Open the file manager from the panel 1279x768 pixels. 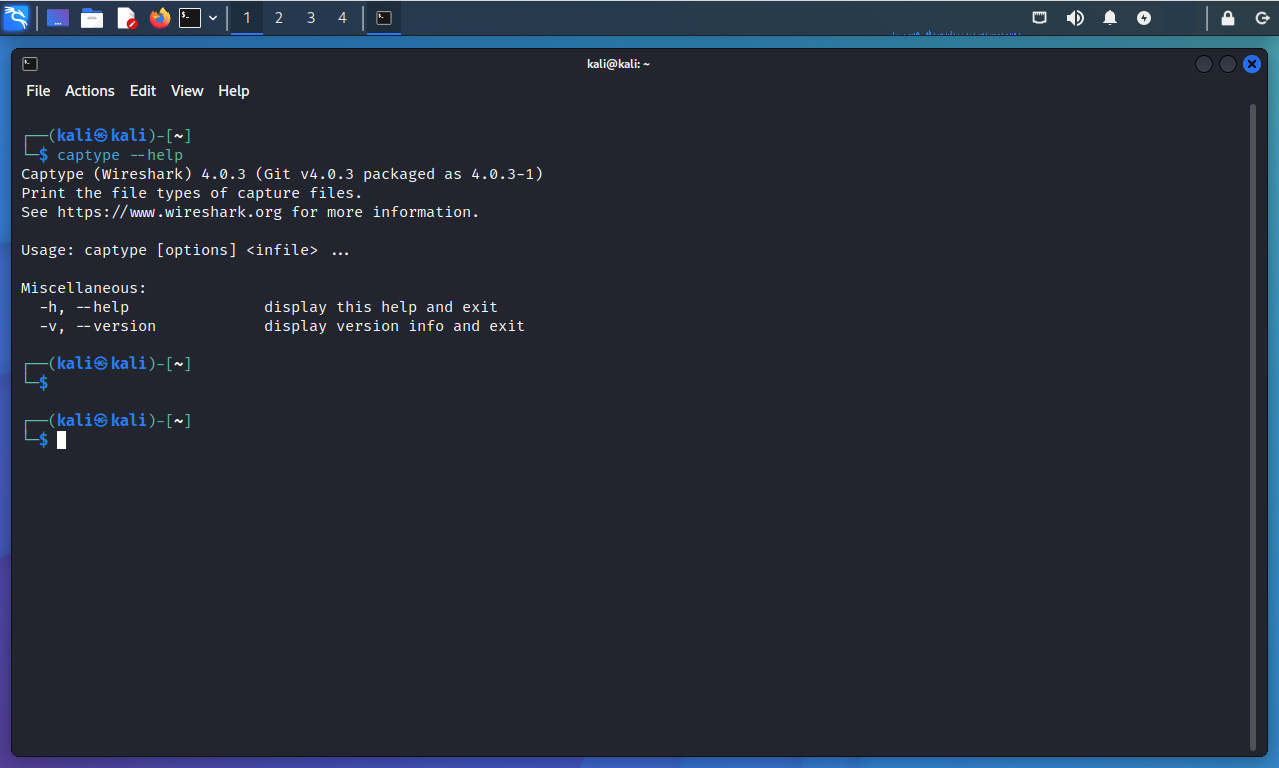coord(92,18)
